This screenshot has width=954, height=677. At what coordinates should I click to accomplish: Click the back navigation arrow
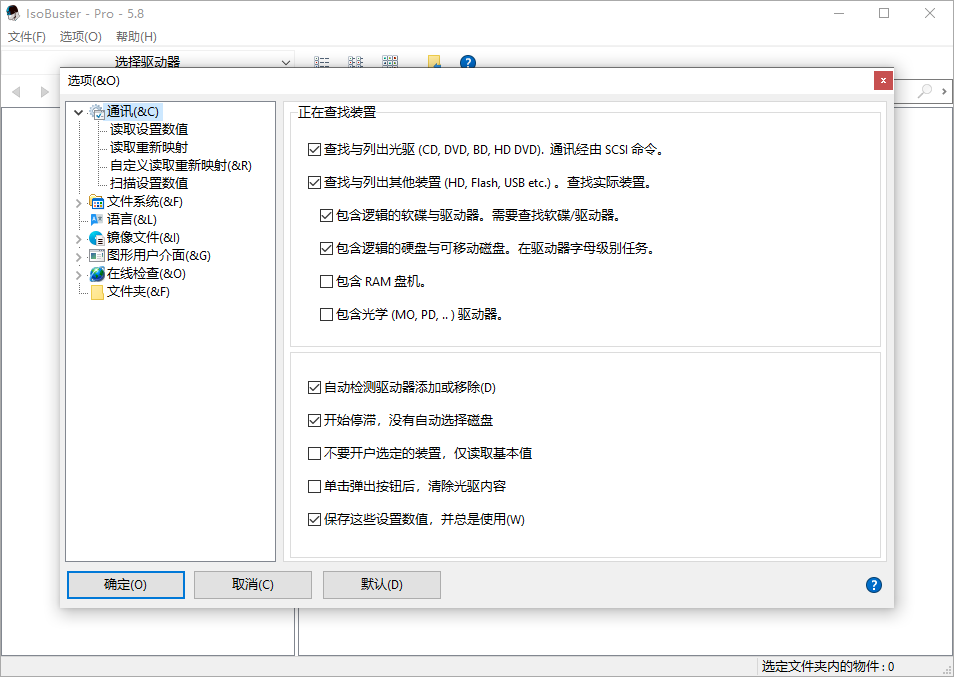16,92
